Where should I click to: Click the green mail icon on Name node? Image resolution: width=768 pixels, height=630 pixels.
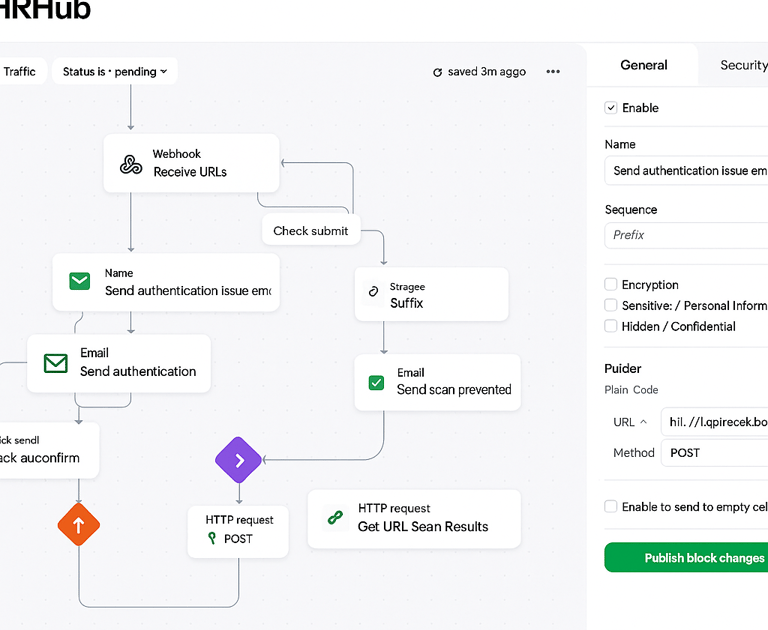click(80, 282)
